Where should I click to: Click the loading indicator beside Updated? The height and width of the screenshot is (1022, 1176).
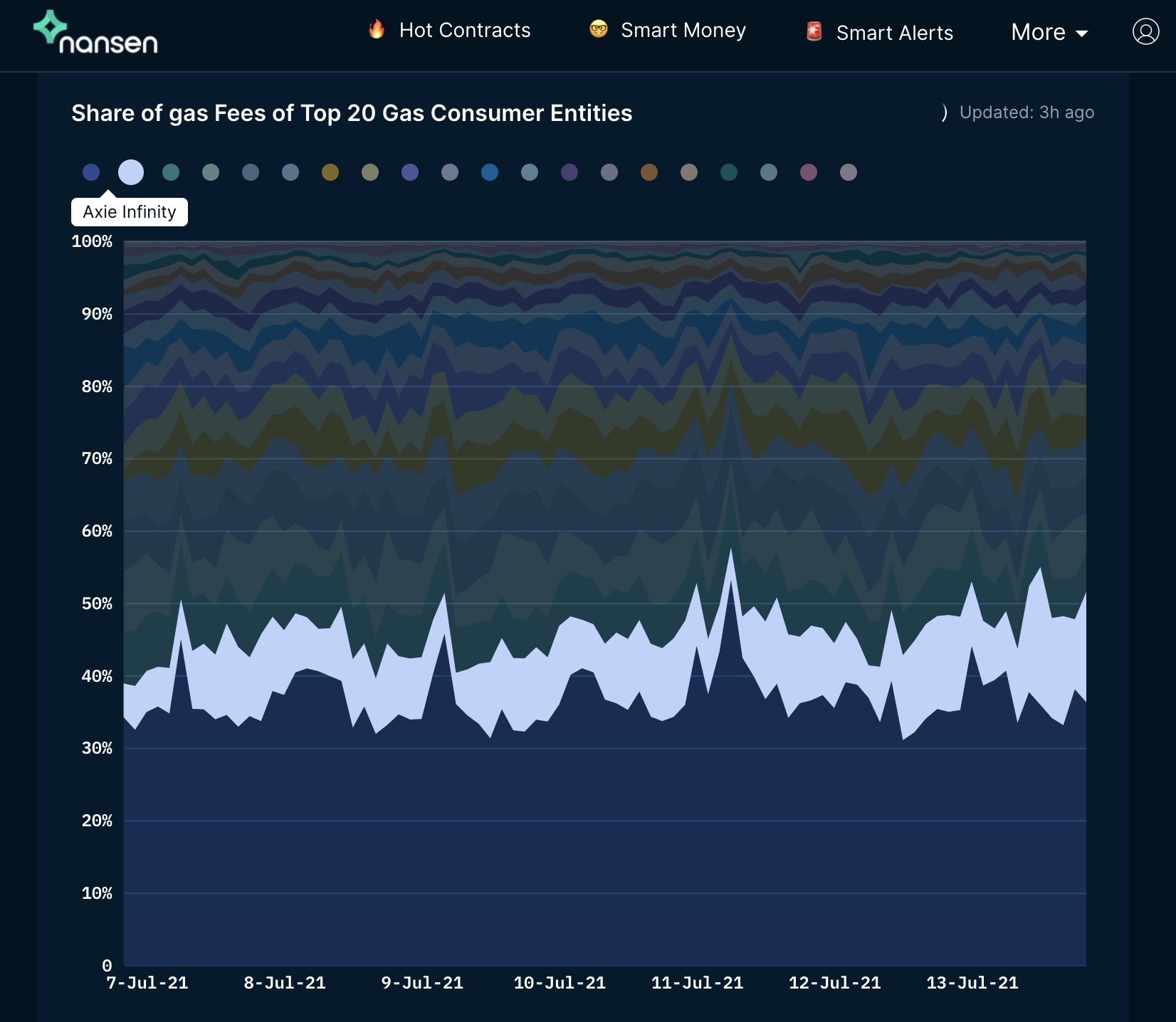pyautogui.click(x=945, y=112)
